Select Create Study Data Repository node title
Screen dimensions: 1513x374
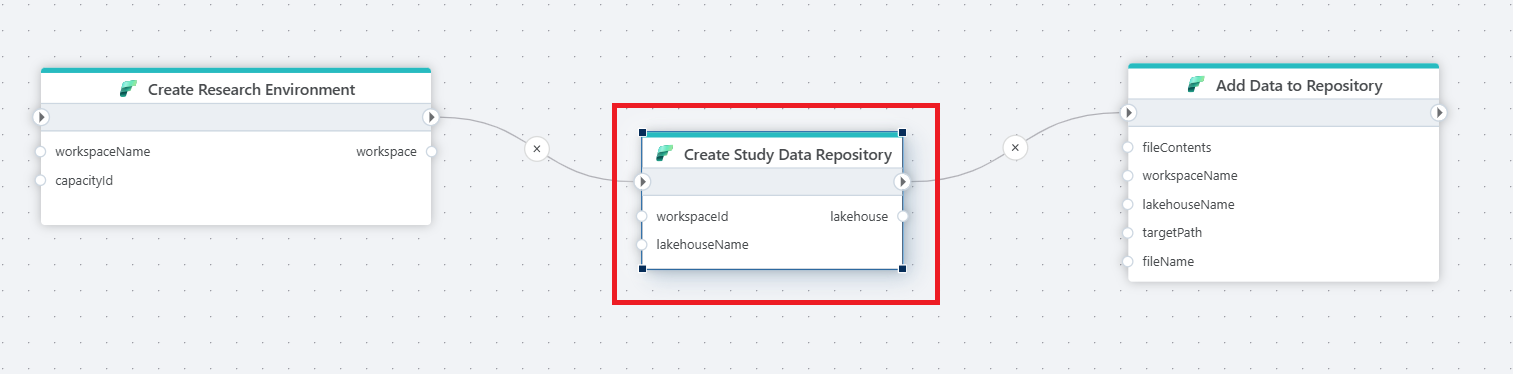(x=788, y=154)
